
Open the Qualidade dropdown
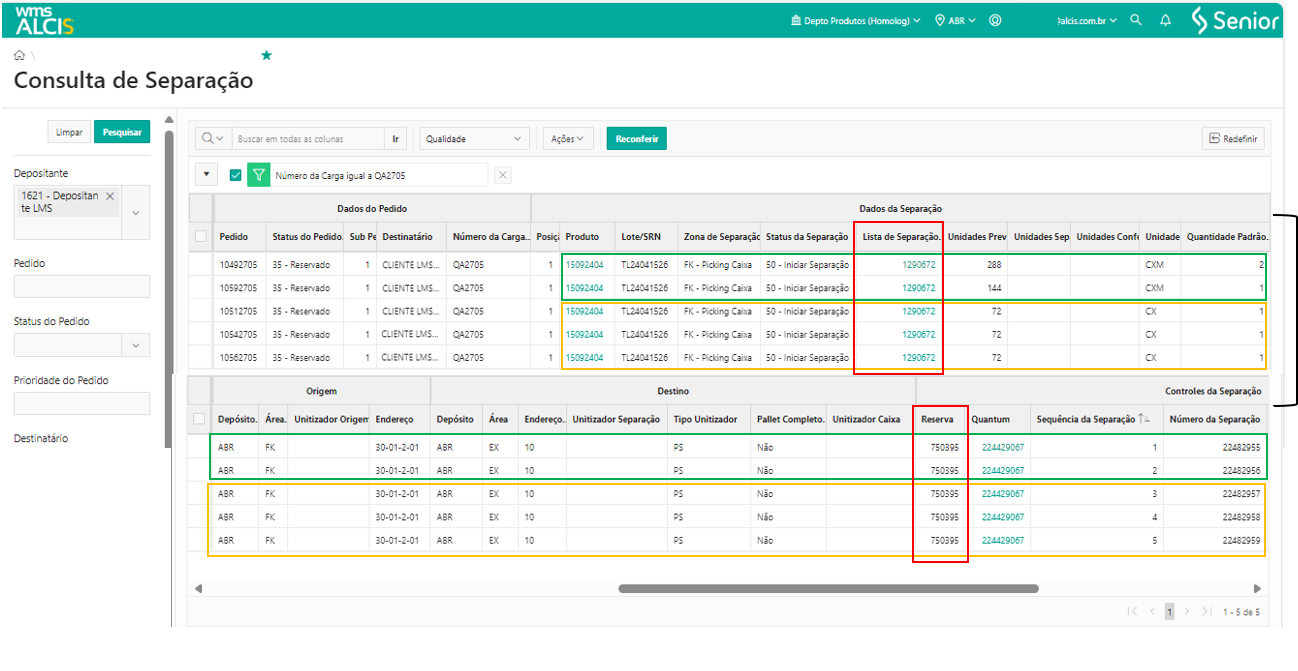coord(474,139)
